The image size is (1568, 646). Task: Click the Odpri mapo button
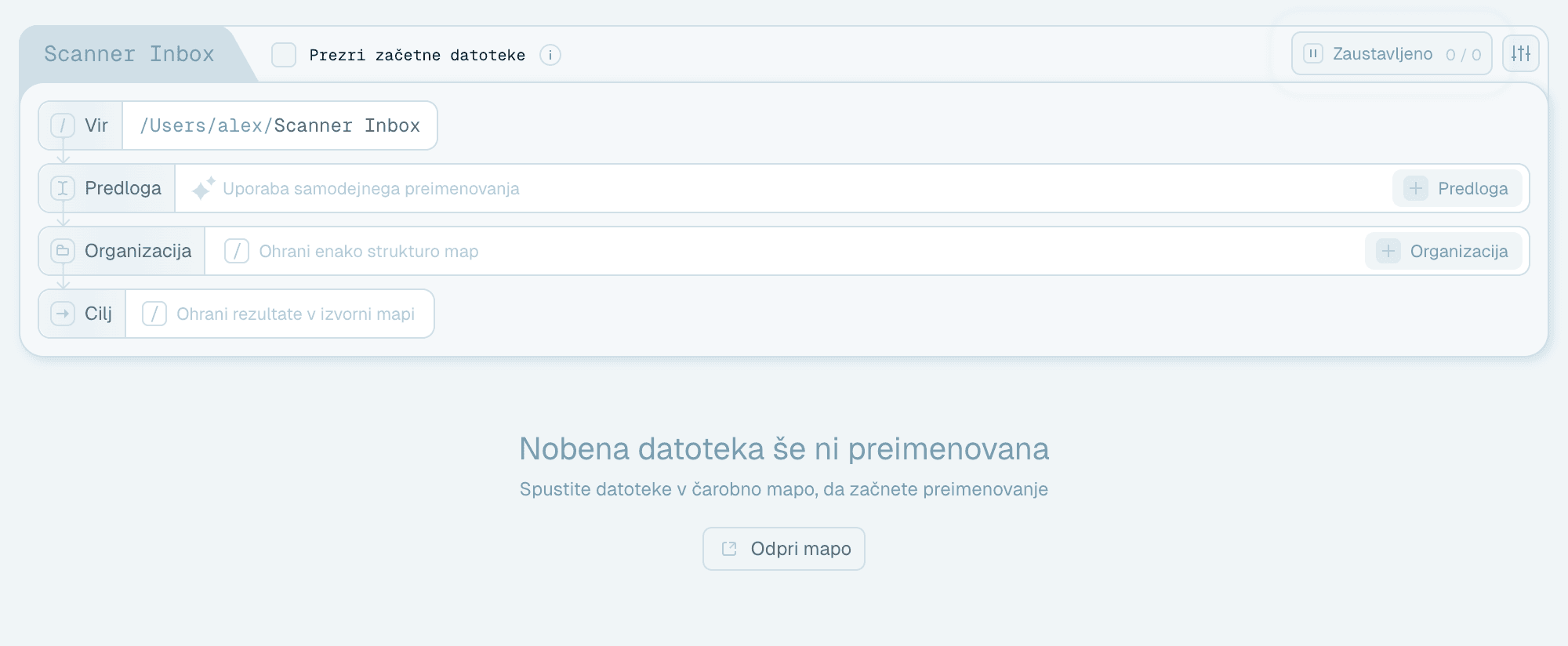click(784, 549)
